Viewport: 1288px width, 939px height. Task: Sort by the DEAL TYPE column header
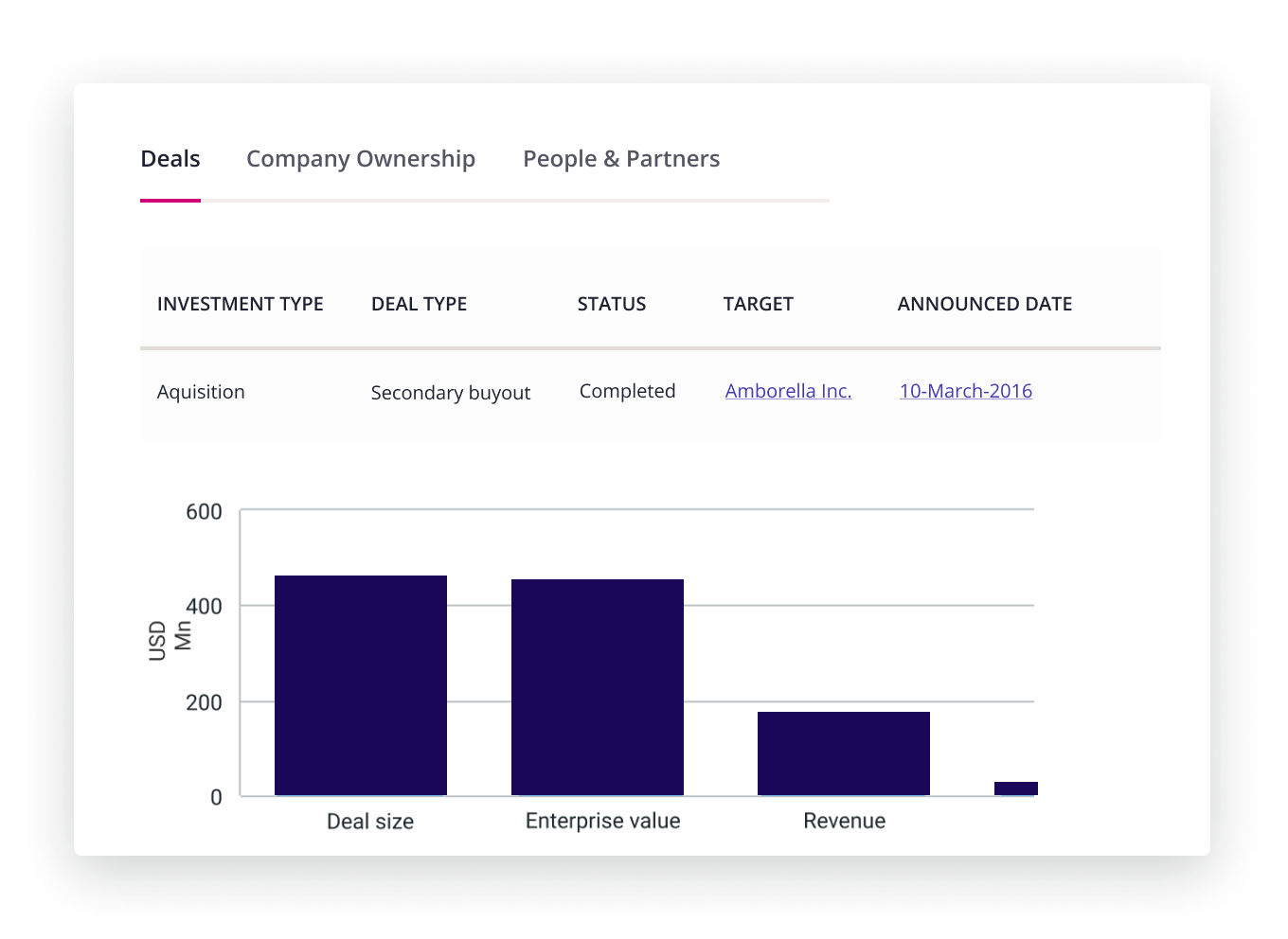[420, 303]
